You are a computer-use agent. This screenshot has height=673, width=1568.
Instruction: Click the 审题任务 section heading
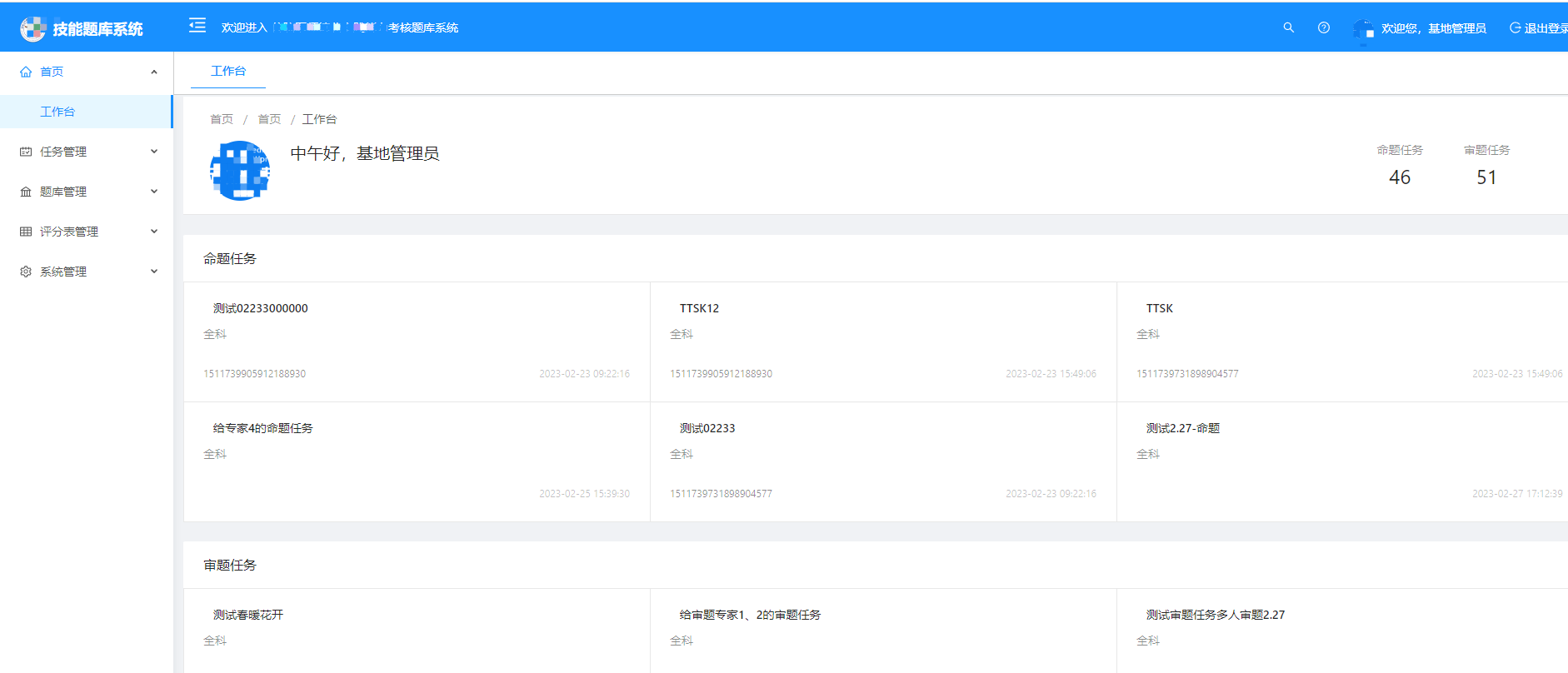click(x=230, y=566)
